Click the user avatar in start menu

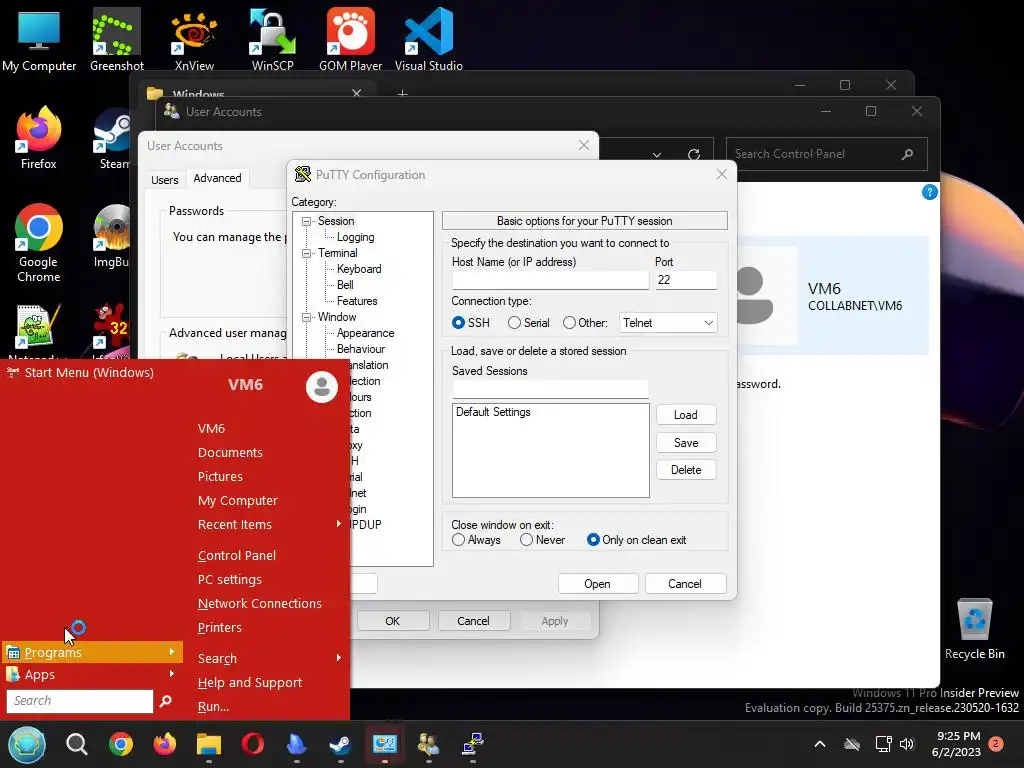pos(321,387)
